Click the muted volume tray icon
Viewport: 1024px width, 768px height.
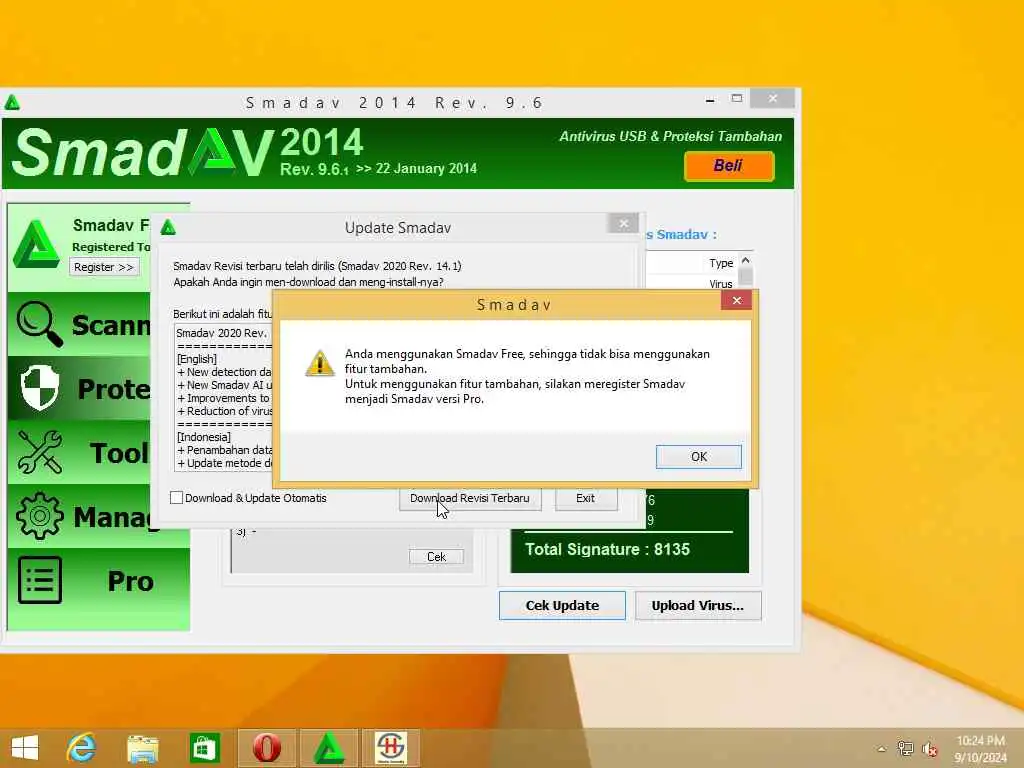(x=929, y=749)
